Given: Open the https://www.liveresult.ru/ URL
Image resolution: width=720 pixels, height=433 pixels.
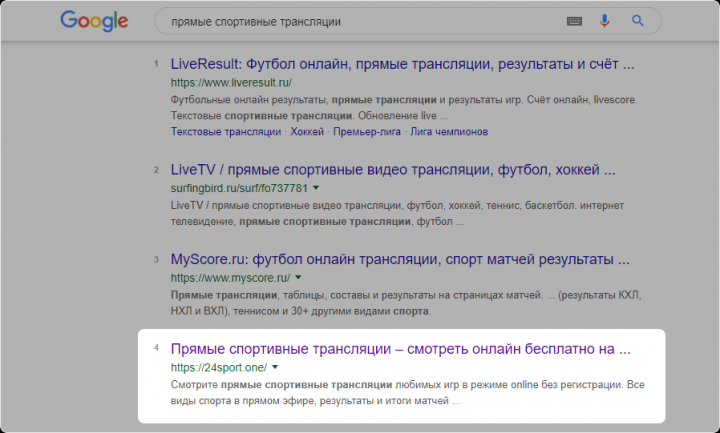Looking at the screenshot, I should pos(231,83).
